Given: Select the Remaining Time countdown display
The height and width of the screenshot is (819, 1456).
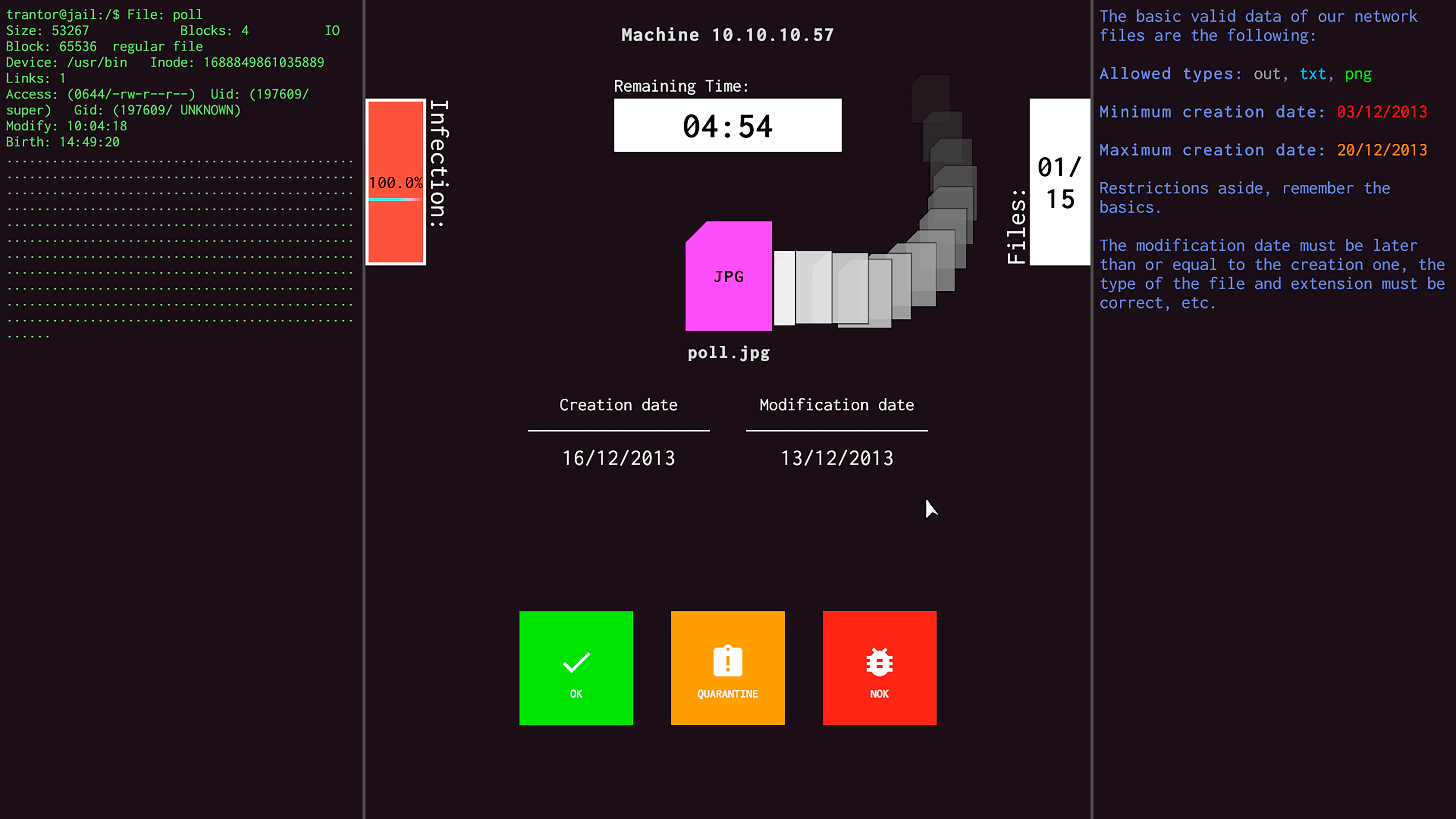Looking at the screenshot, I should click(728, 125).
